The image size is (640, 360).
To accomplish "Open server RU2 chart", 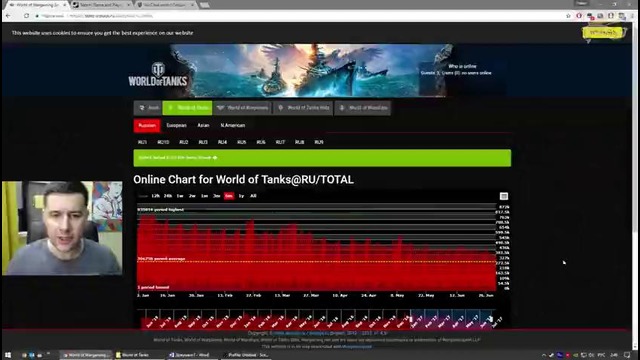I will pos(184,142).
